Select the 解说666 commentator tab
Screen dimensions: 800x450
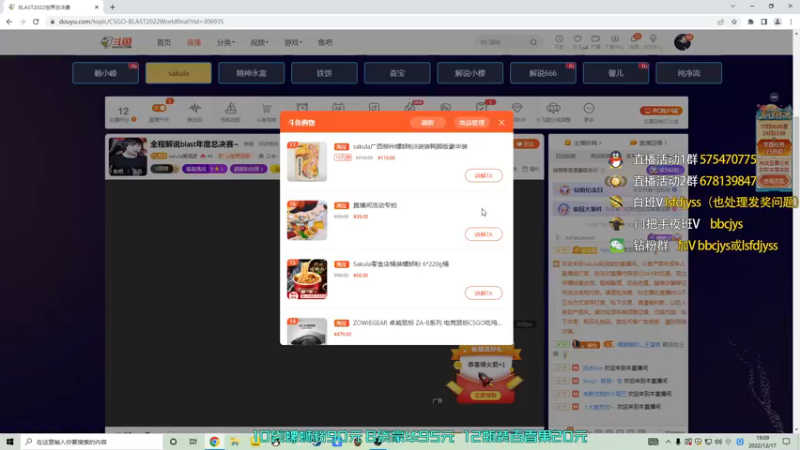543,73
